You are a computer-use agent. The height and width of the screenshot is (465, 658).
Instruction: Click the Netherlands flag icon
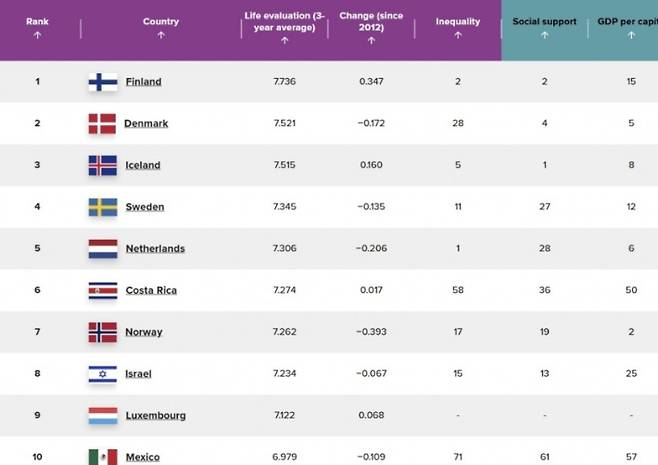coord(102,249)
